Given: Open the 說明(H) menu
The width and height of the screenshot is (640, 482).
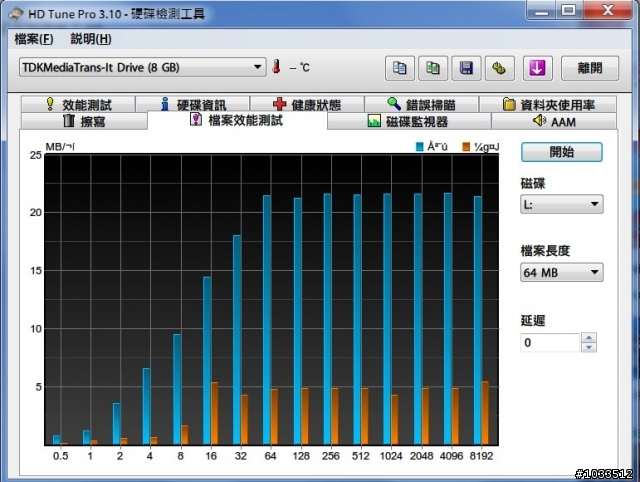Looking at the screenshot, I should [x=91, y=39].
